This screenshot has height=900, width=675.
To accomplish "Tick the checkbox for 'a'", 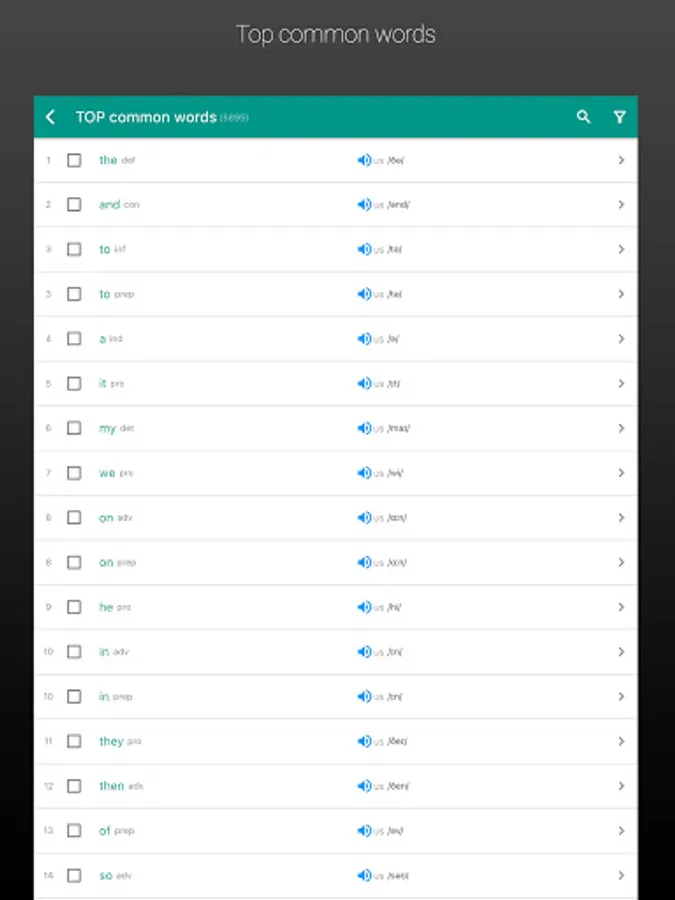I will (x=74, y=339).
